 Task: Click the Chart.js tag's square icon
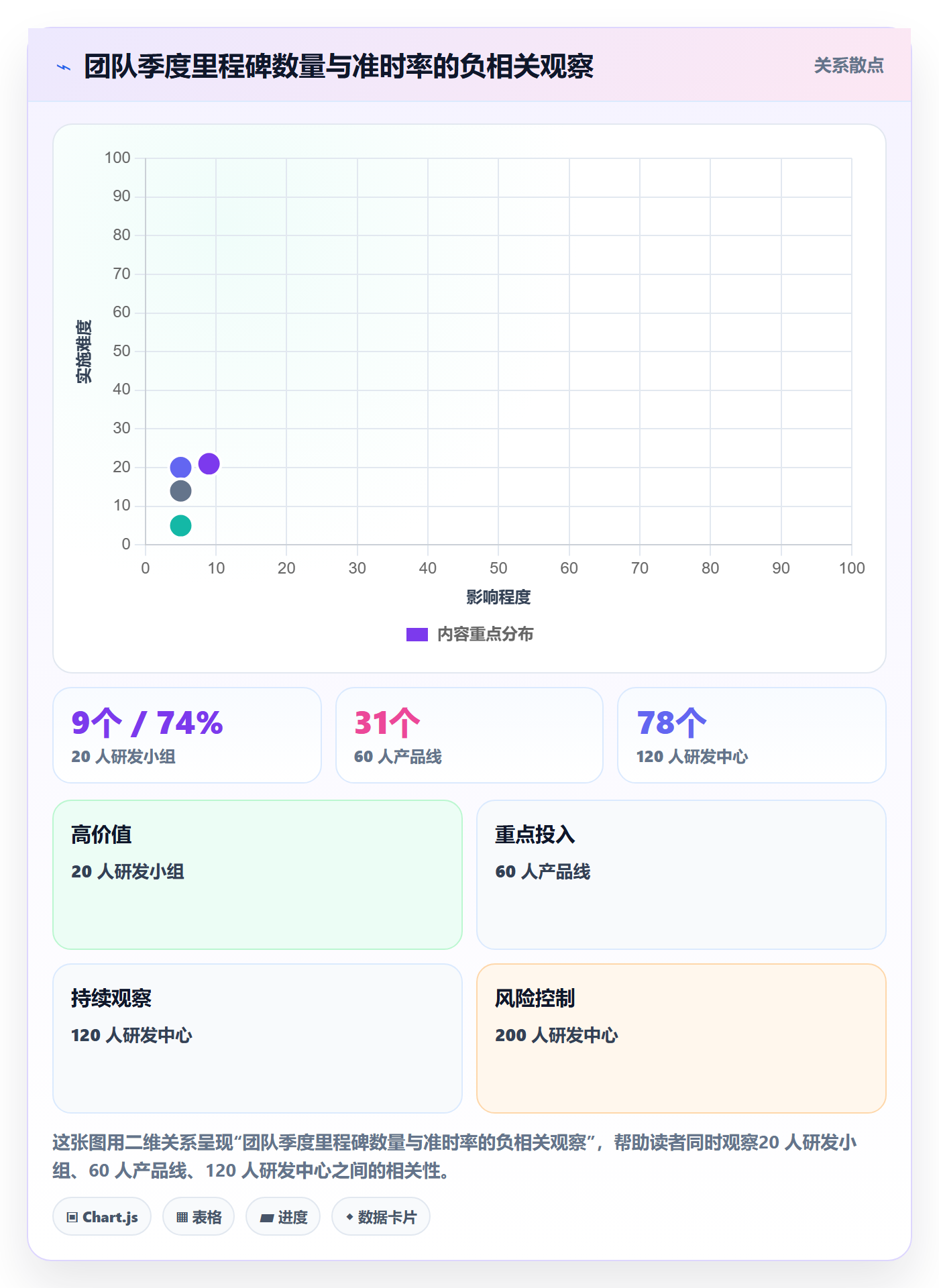[72, 1218]
